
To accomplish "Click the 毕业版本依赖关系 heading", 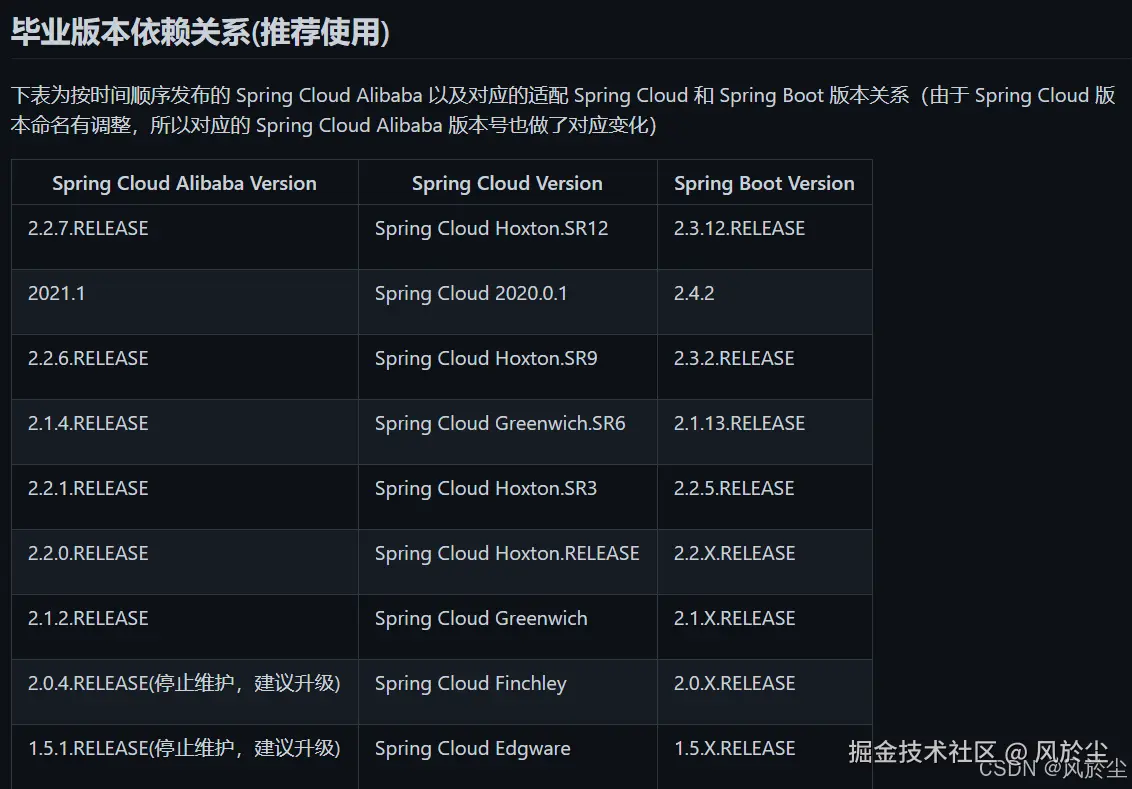I will point(200,32).
